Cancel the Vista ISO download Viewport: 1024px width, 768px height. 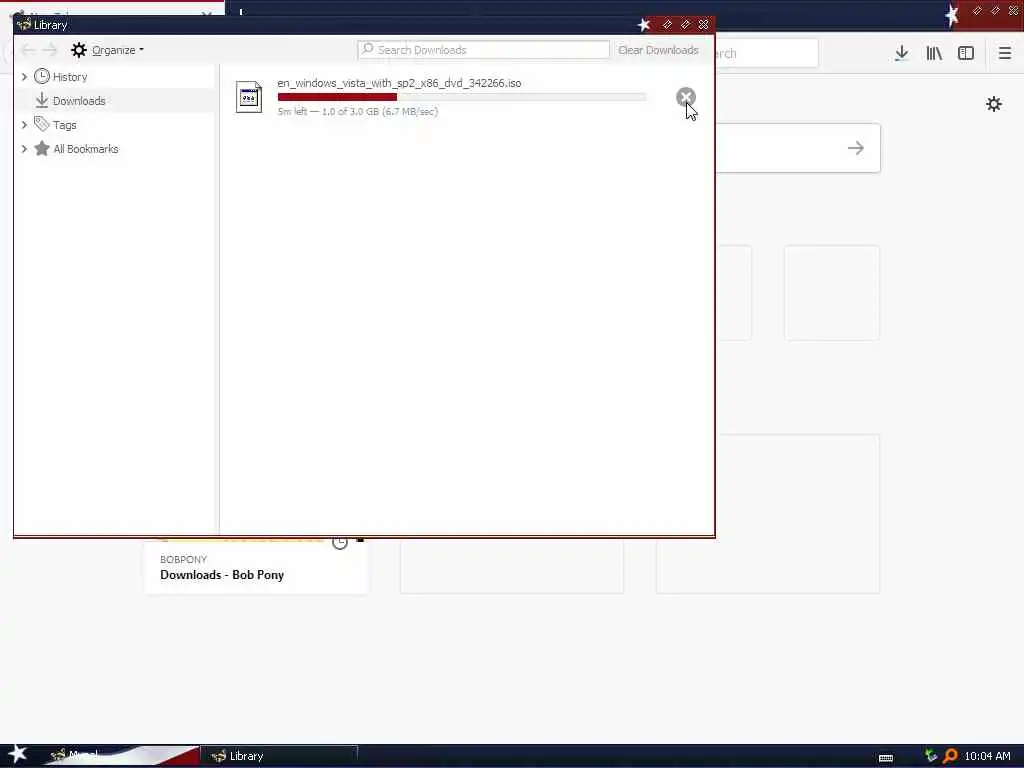685,97
